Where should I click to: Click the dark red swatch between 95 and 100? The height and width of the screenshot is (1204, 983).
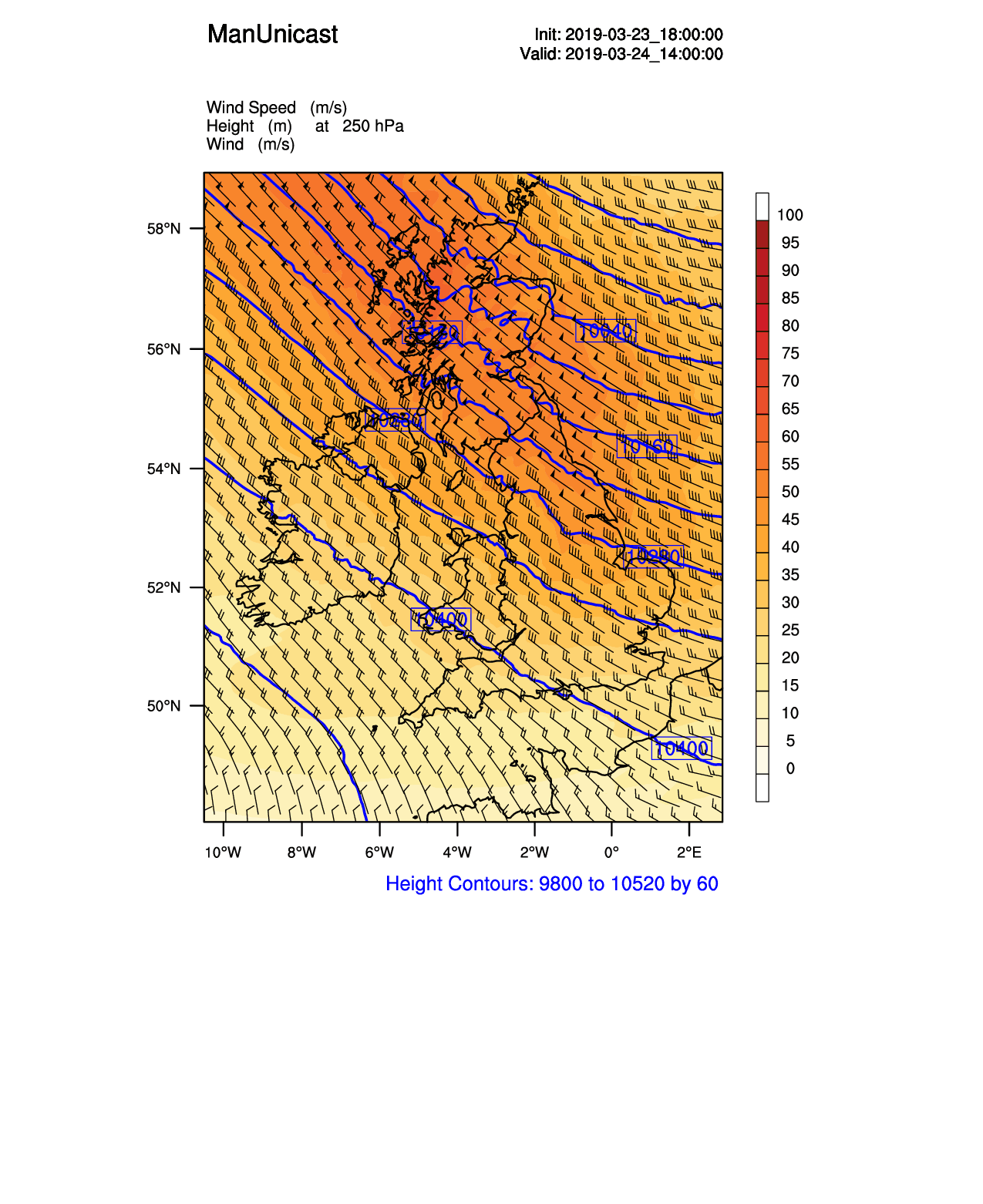[x=762, y=234]
